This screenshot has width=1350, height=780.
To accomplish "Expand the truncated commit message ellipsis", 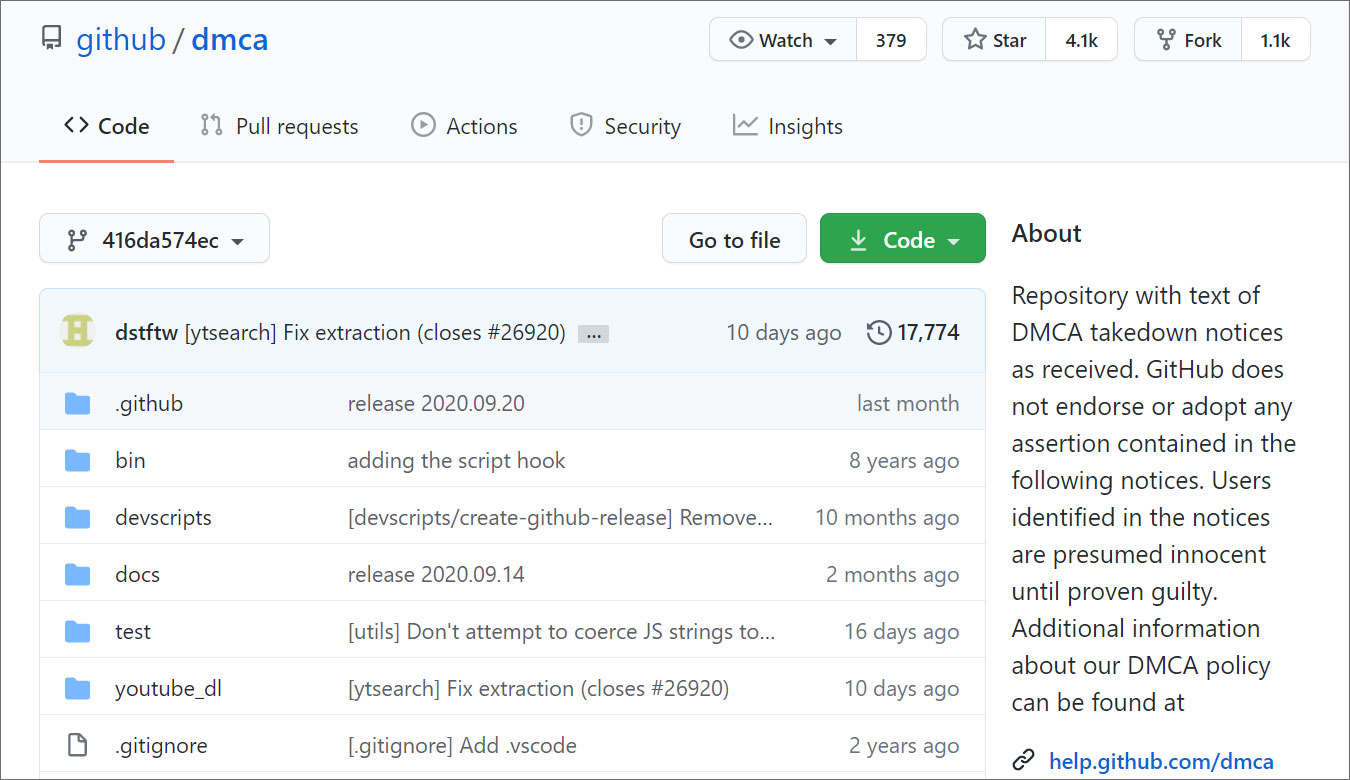I will click(x=593, y=333).
